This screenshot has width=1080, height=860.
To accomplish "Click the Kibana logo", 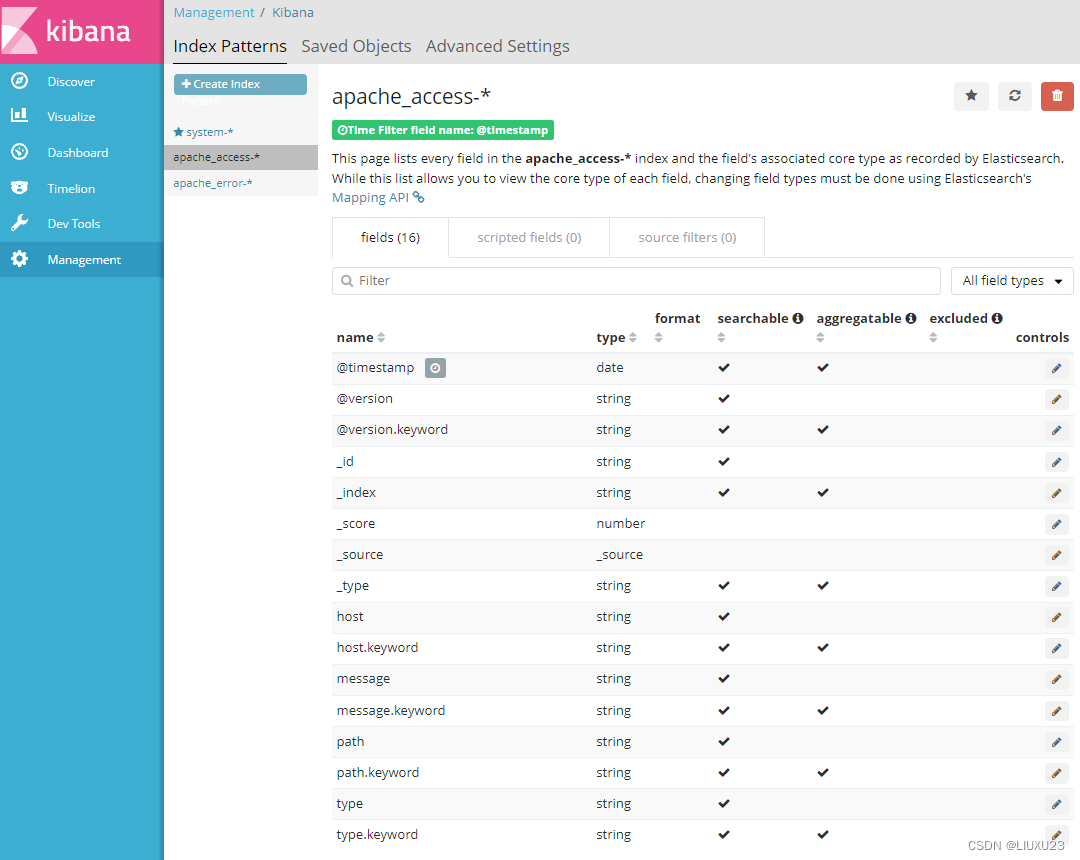I will 81,31.
